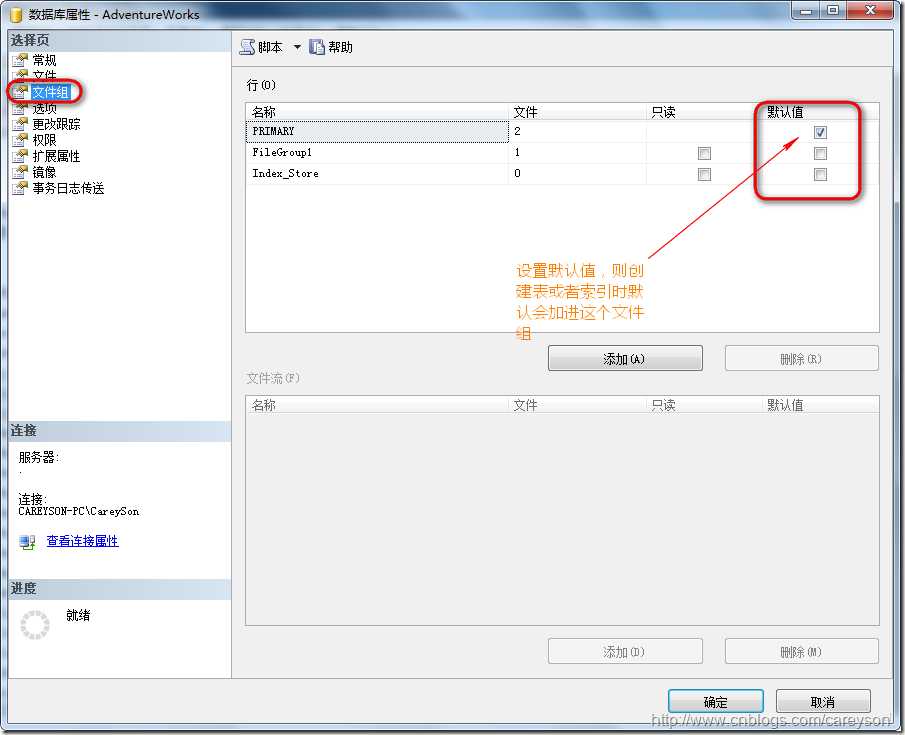Click the 镜像 page icon
This screenshot has width=905, height=735.
pos(20,172)
